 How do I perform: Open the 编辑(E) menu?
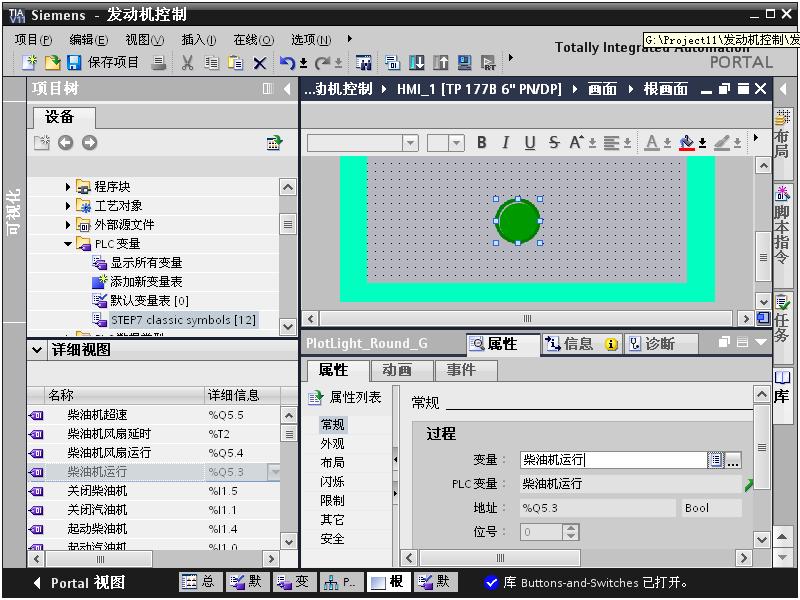point(88,39)
